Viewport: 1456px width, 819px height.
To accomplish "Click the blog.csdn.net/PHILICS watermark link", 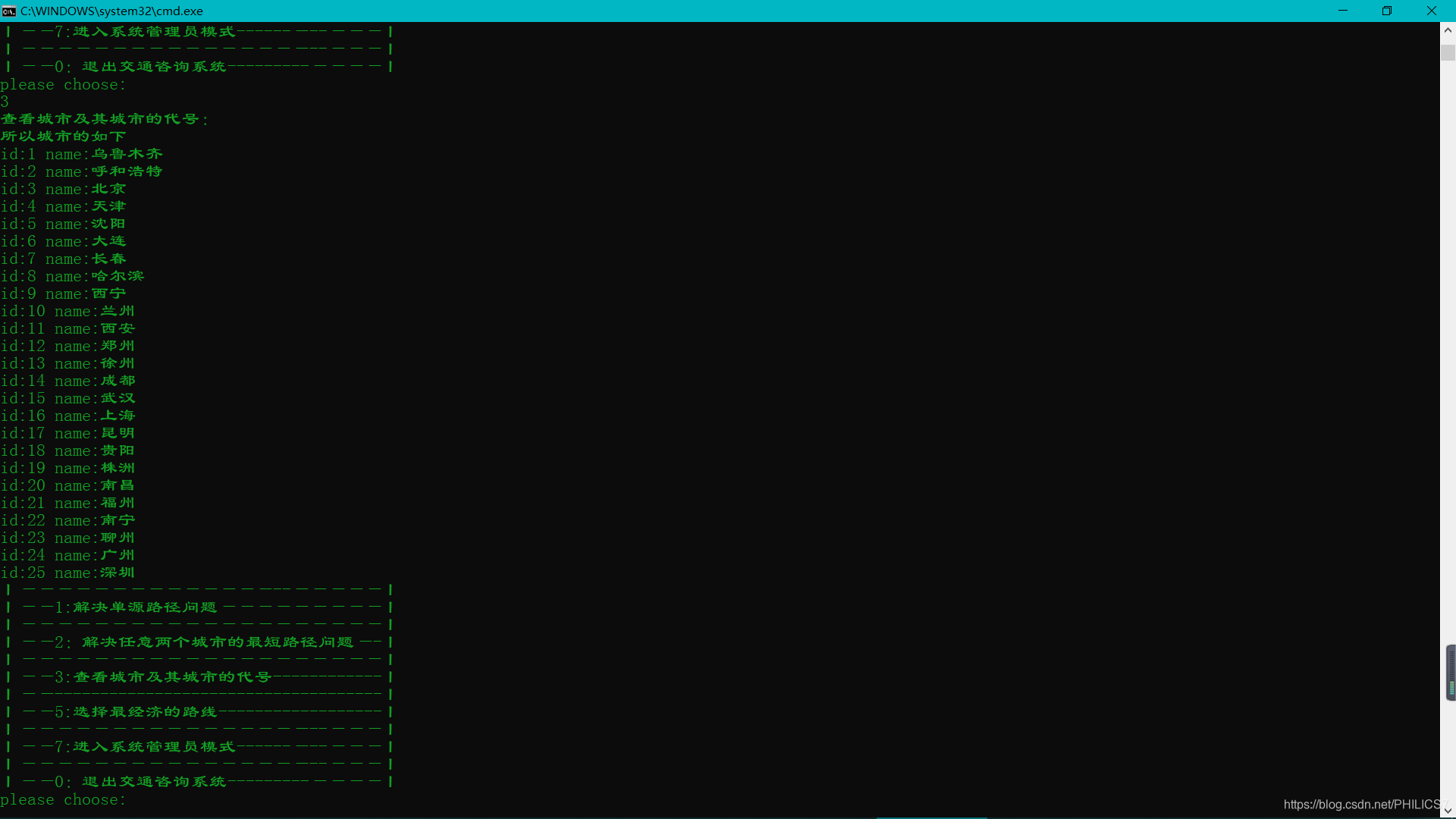I will (1361, 804).
